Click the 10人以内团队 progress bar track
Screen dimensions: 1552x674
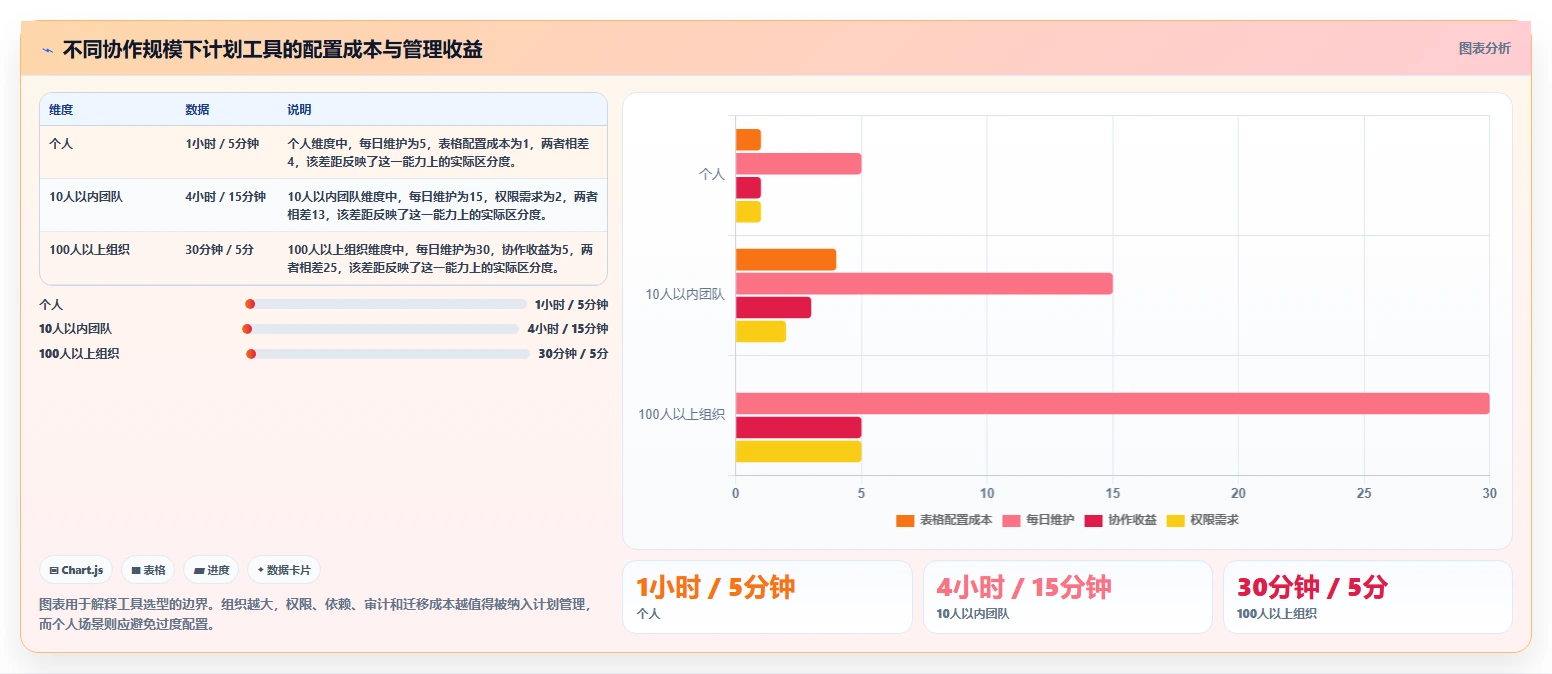[x=380, y=329]
